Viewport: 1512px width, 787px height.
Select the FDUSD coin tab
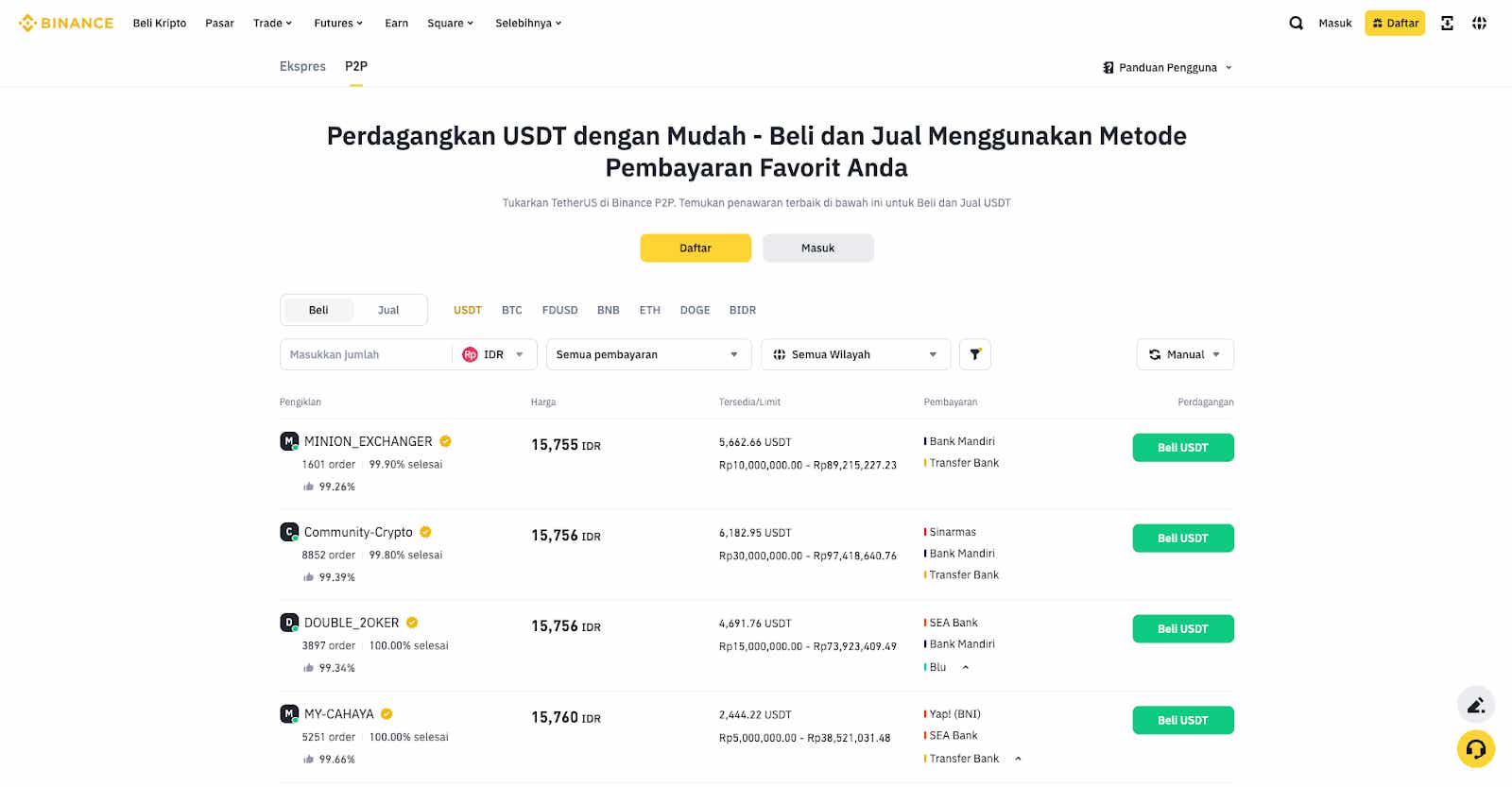click(x=559, y=310)
